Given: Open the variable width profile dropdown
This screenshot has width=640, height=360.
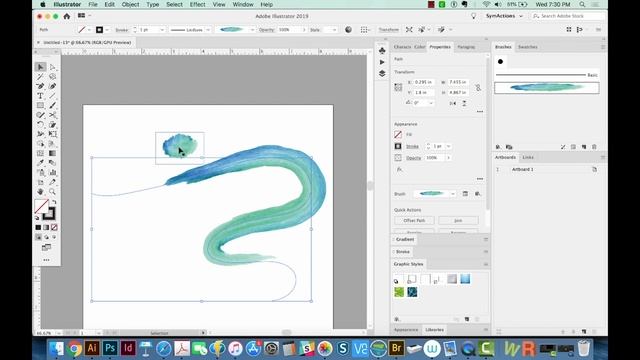Looking at the screenshot, I should [x=208, y=30].
